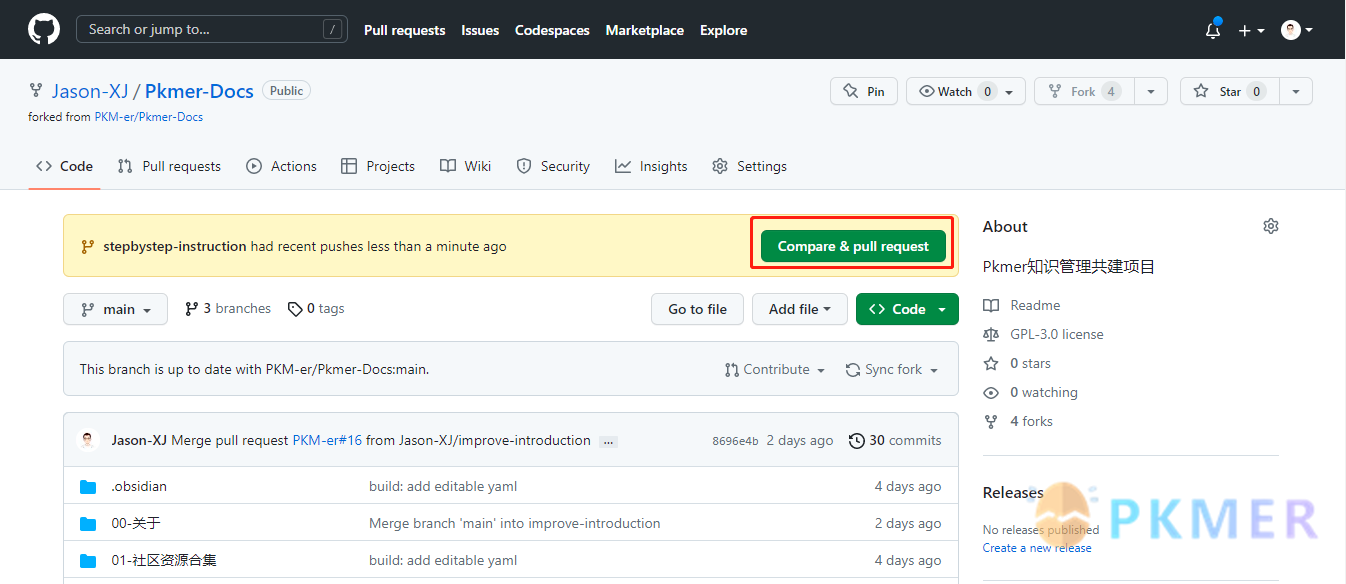This screenshot has width=1346, height=584.
Task: Fork the Pkmer-Docs repository
Action: (x=1084, y=91)
